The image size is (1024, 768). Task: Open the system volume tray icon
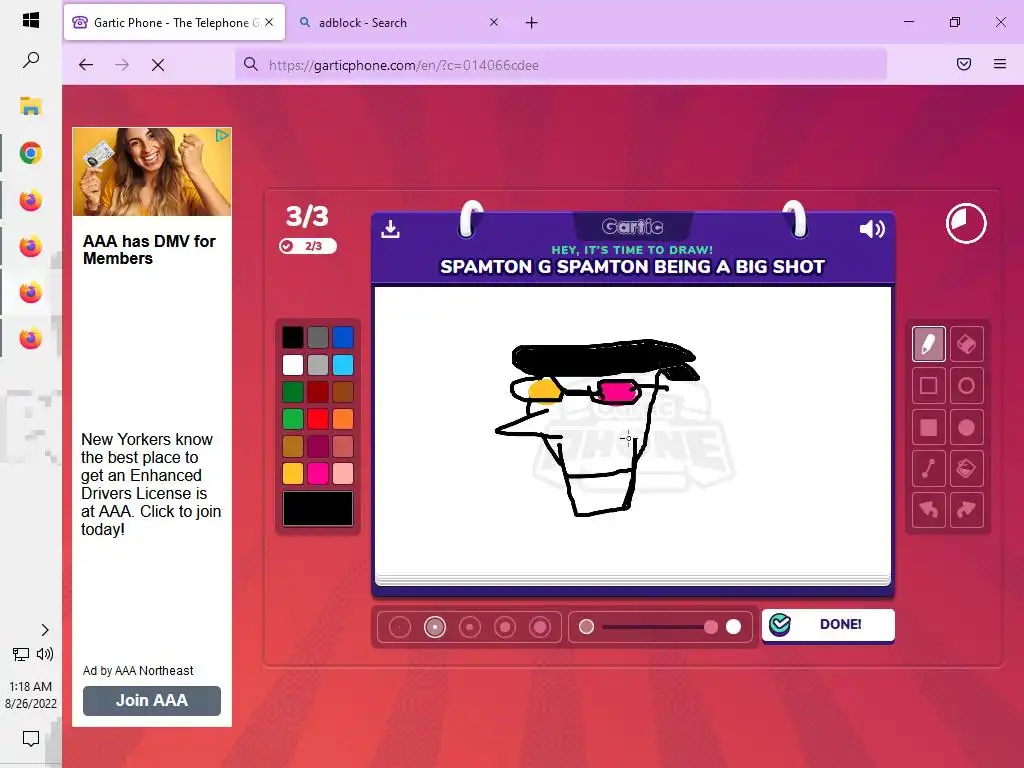point(45,654)
